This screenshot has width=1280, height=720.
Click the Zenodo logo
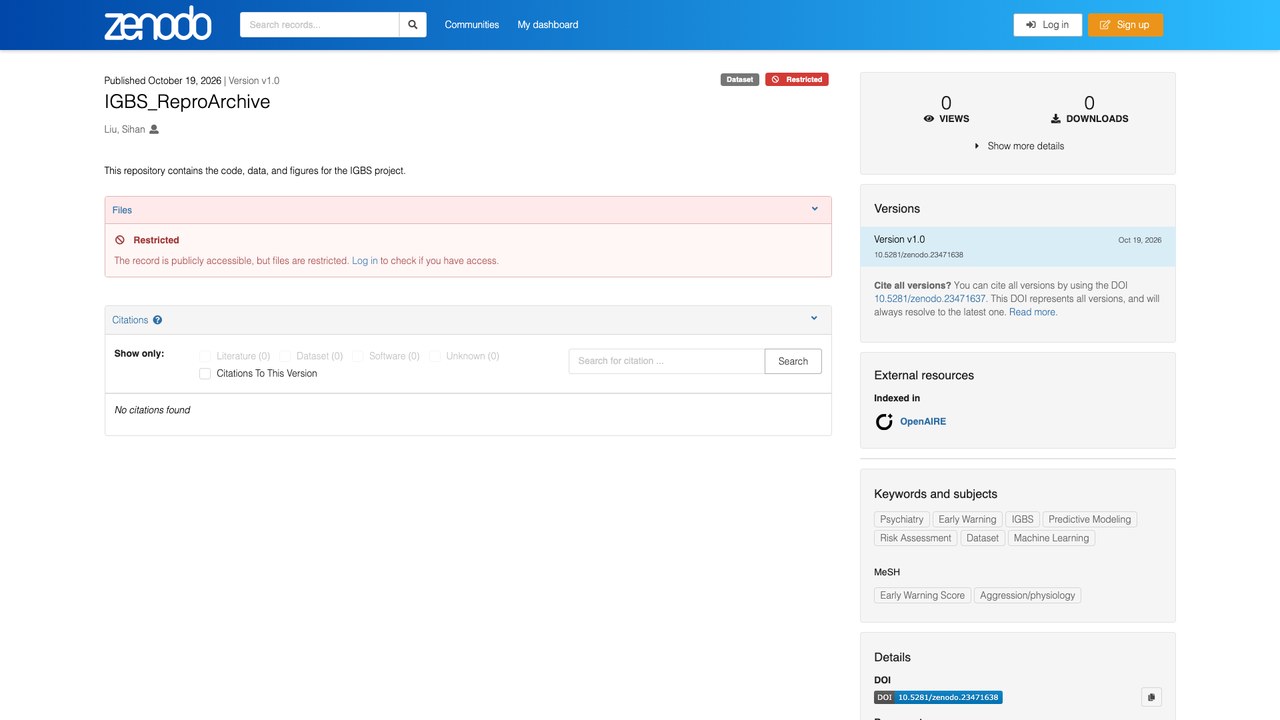click(158, 24)
